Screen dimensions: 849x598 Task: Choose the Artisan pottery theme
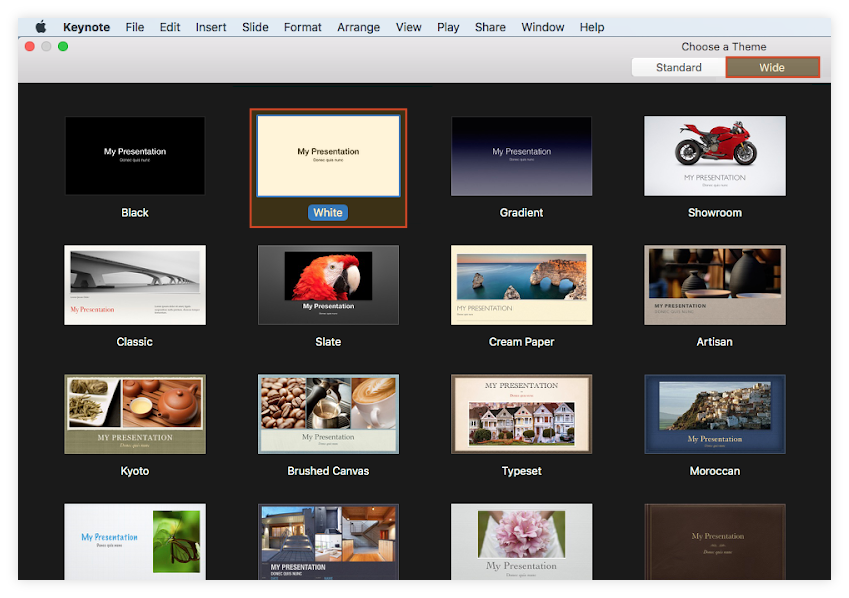click(x=714, y=285)
